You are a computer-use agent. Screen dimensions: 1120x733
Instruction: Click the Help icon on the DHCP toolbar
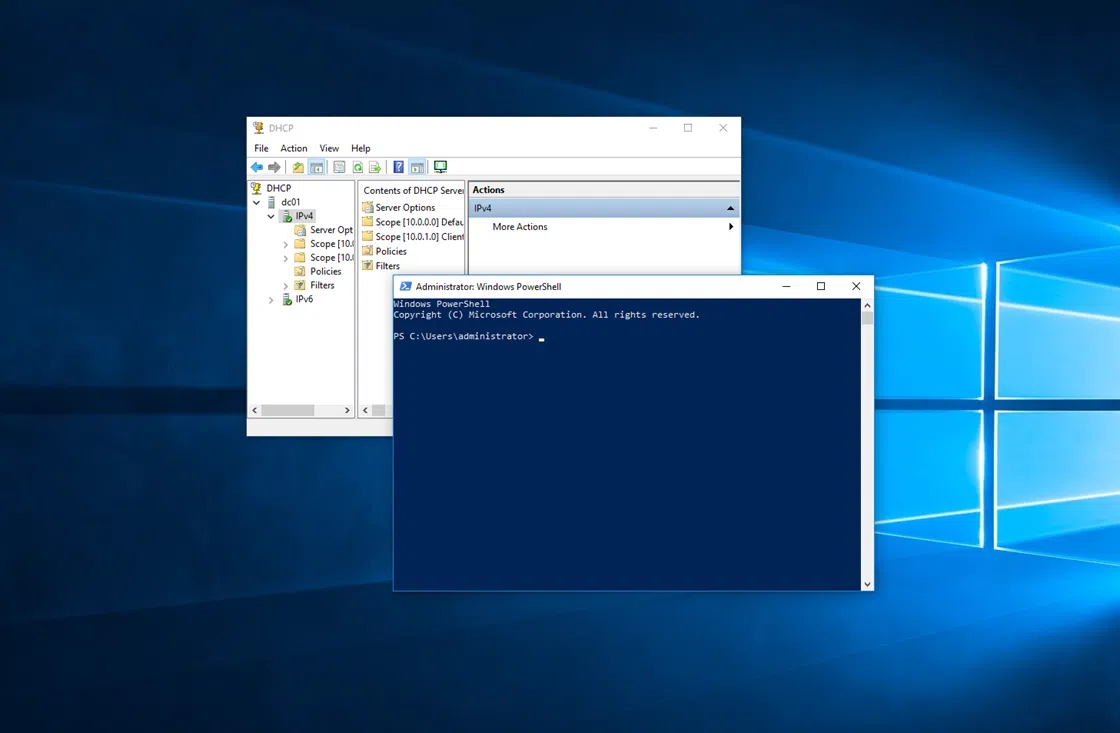[x=397, y=166]
